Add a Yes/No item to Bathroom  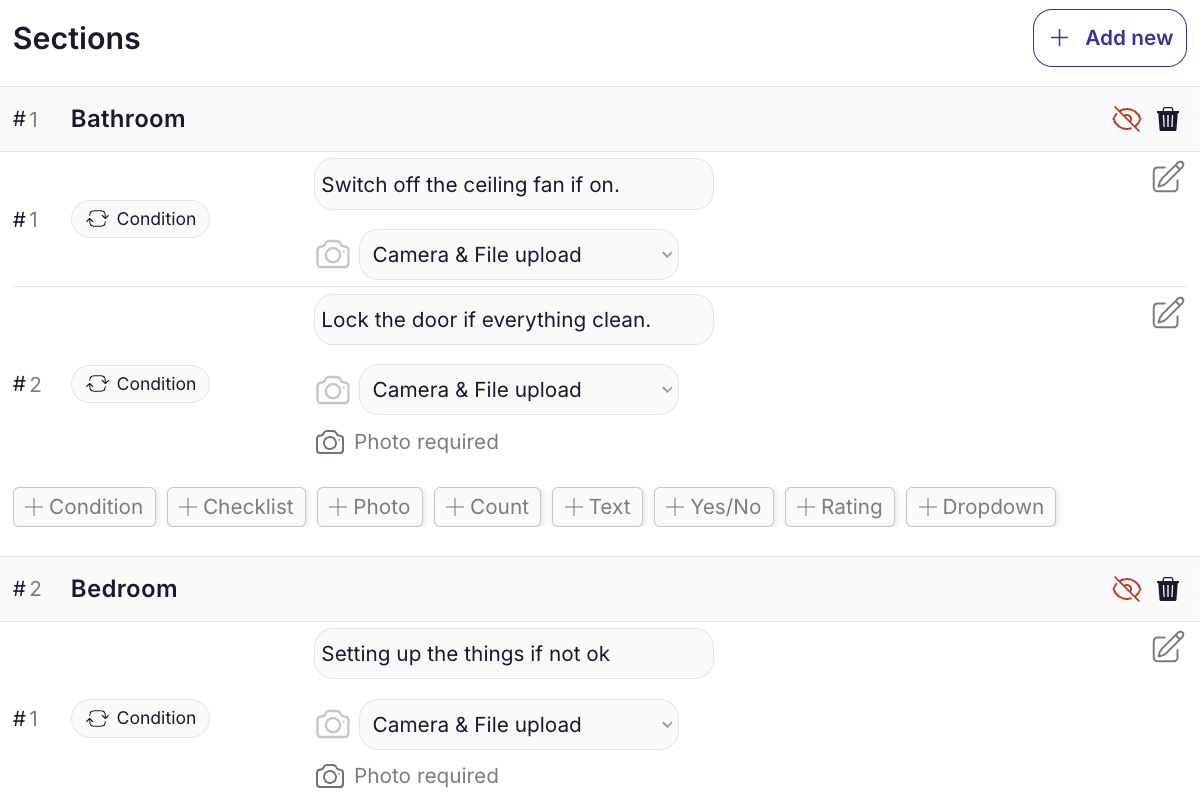point(713,507)
